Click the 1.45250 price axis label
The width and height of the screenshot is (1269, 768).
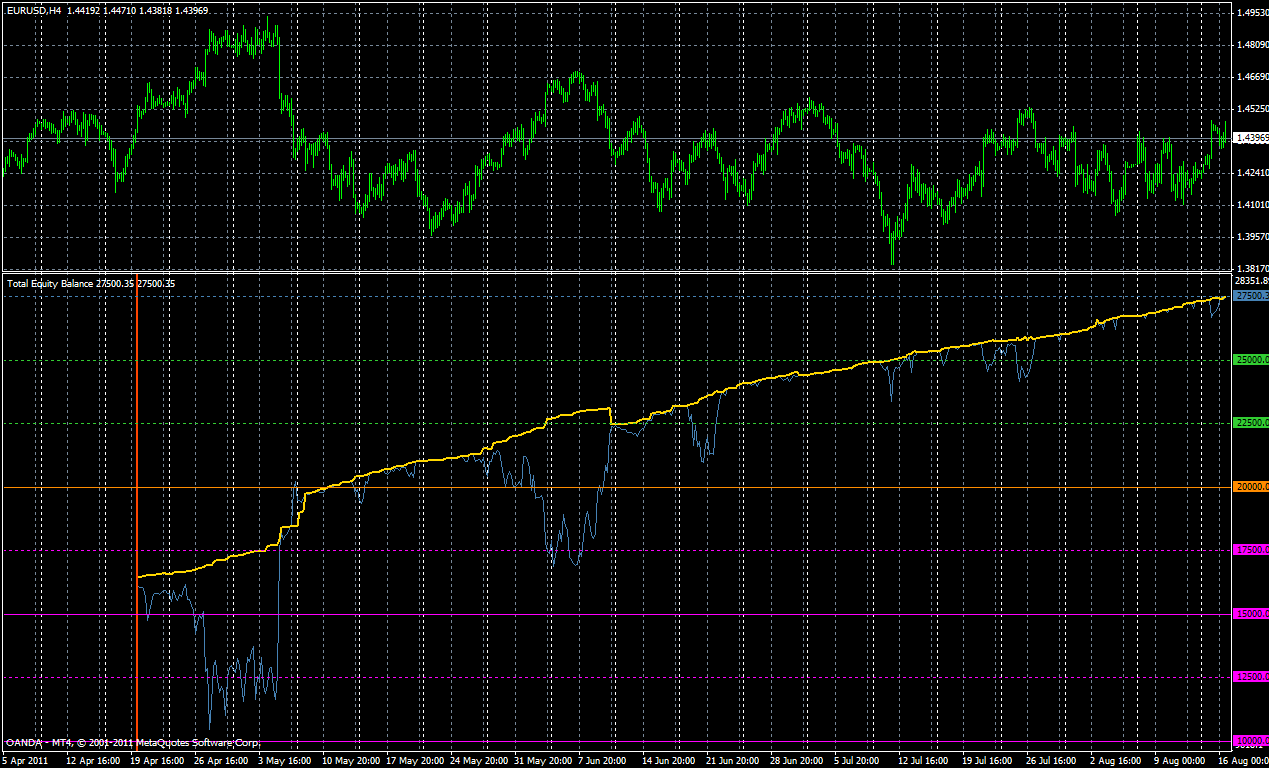coord(1253,109)
